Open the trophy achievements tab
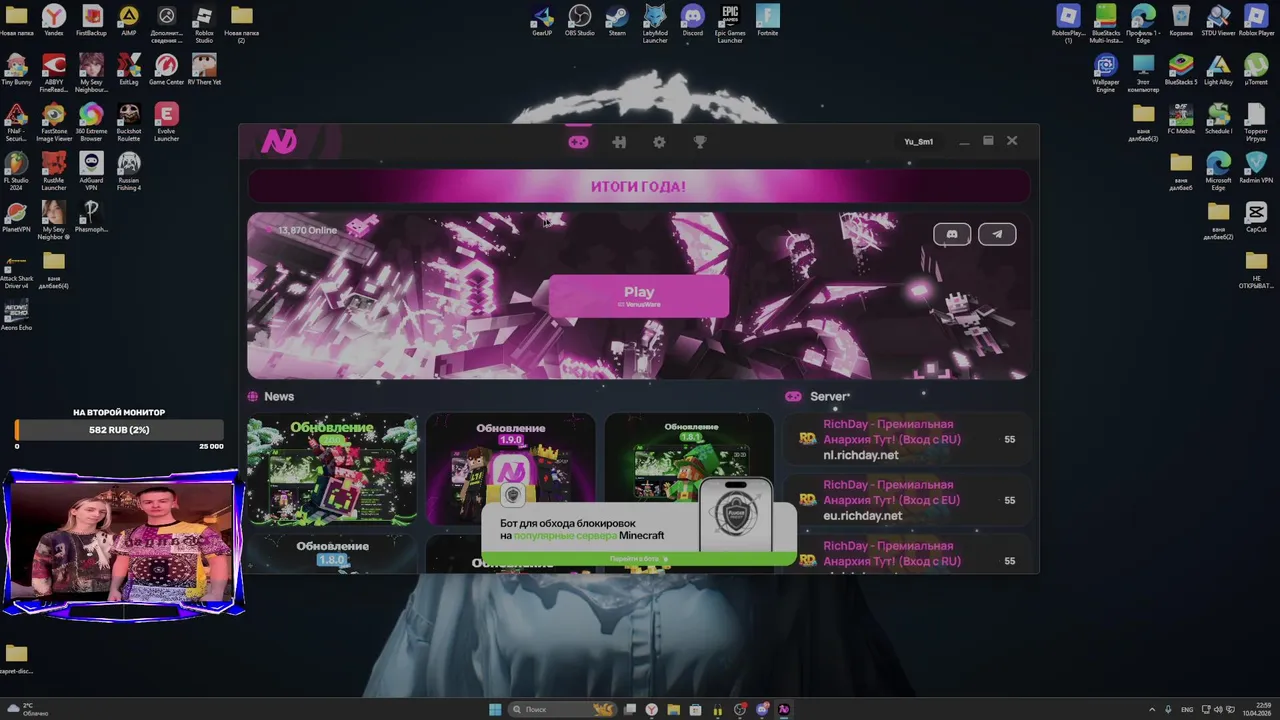The height and width of the screenshot is (720, 1280). (700, 142)
